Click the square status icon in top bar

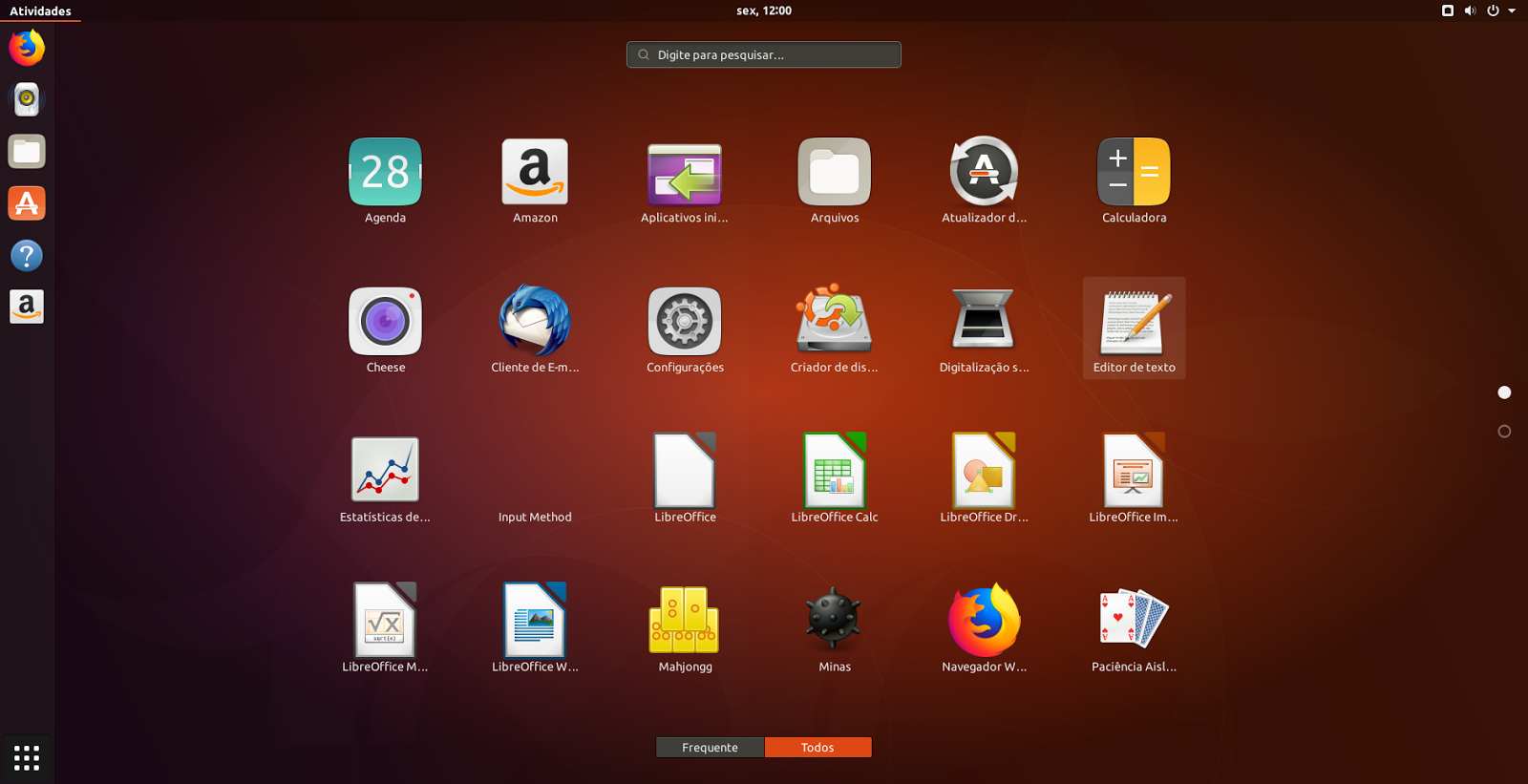[x=1448, y=11]
